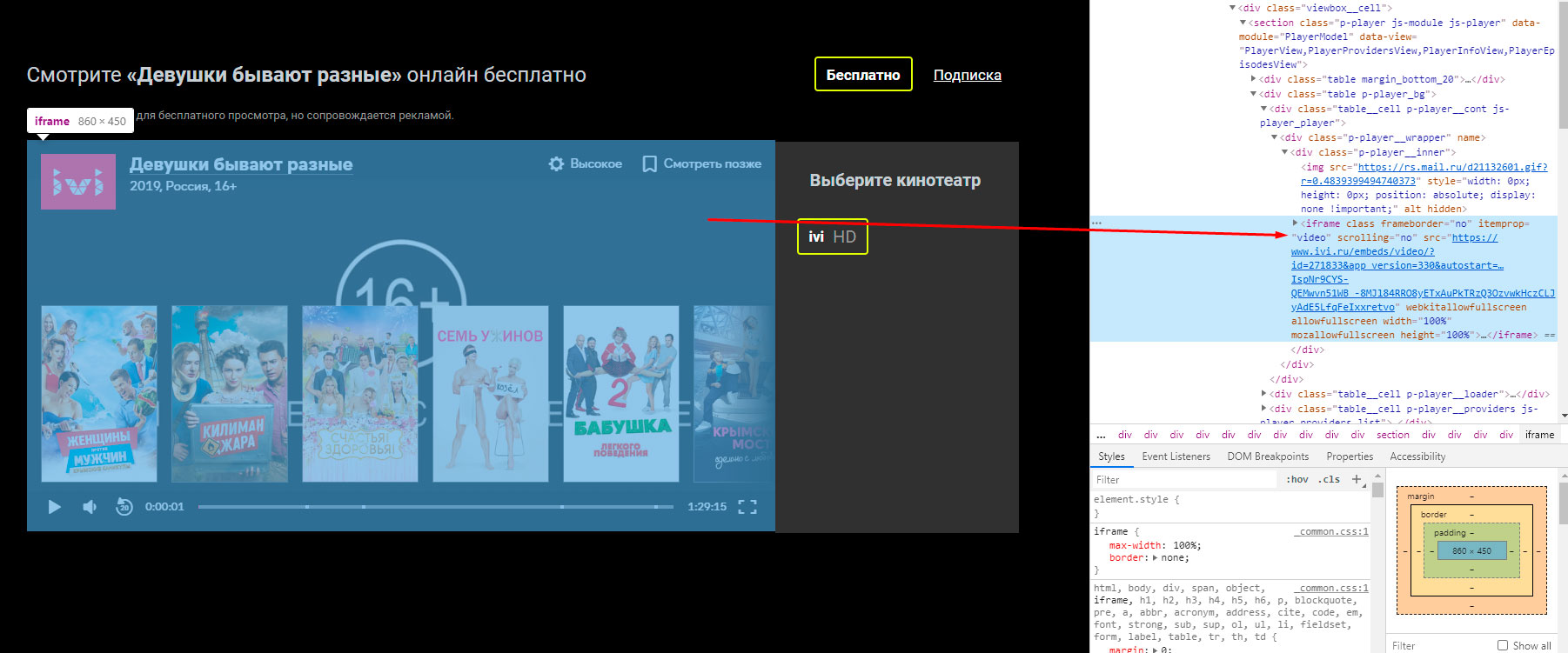Click the Styles pane scrollbar thumb
The image size is (1568, 653).
(1377, 490)
